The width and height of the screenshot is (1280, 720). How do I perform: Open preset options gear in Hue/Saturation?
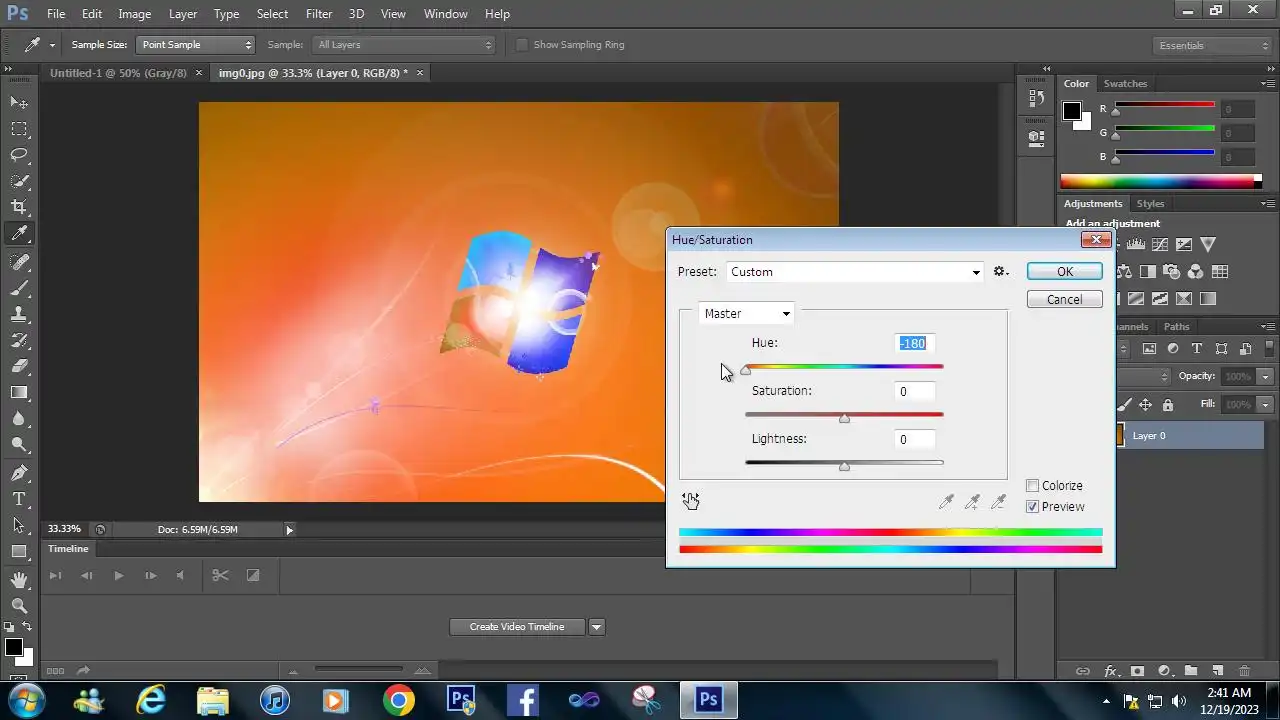(1001, 272)
